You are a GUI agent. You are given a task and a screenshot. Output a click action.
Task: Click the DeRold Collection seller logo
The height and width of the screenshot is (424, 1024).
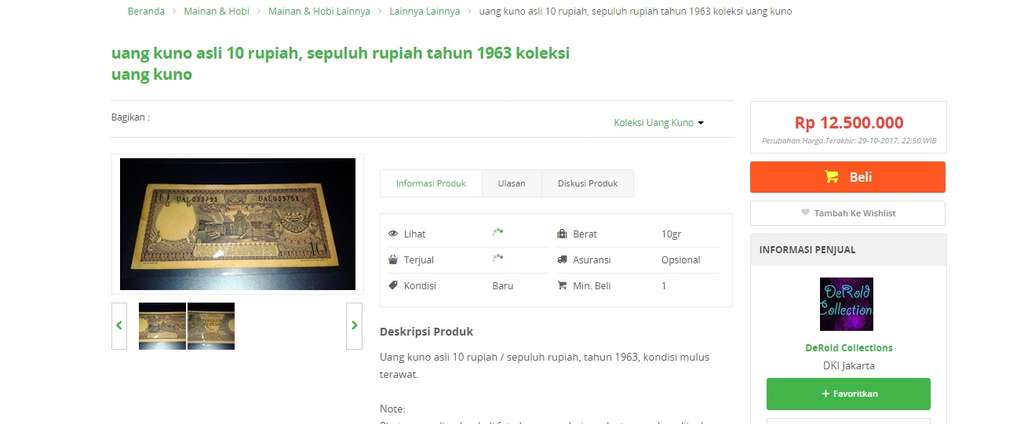point(846,304)
